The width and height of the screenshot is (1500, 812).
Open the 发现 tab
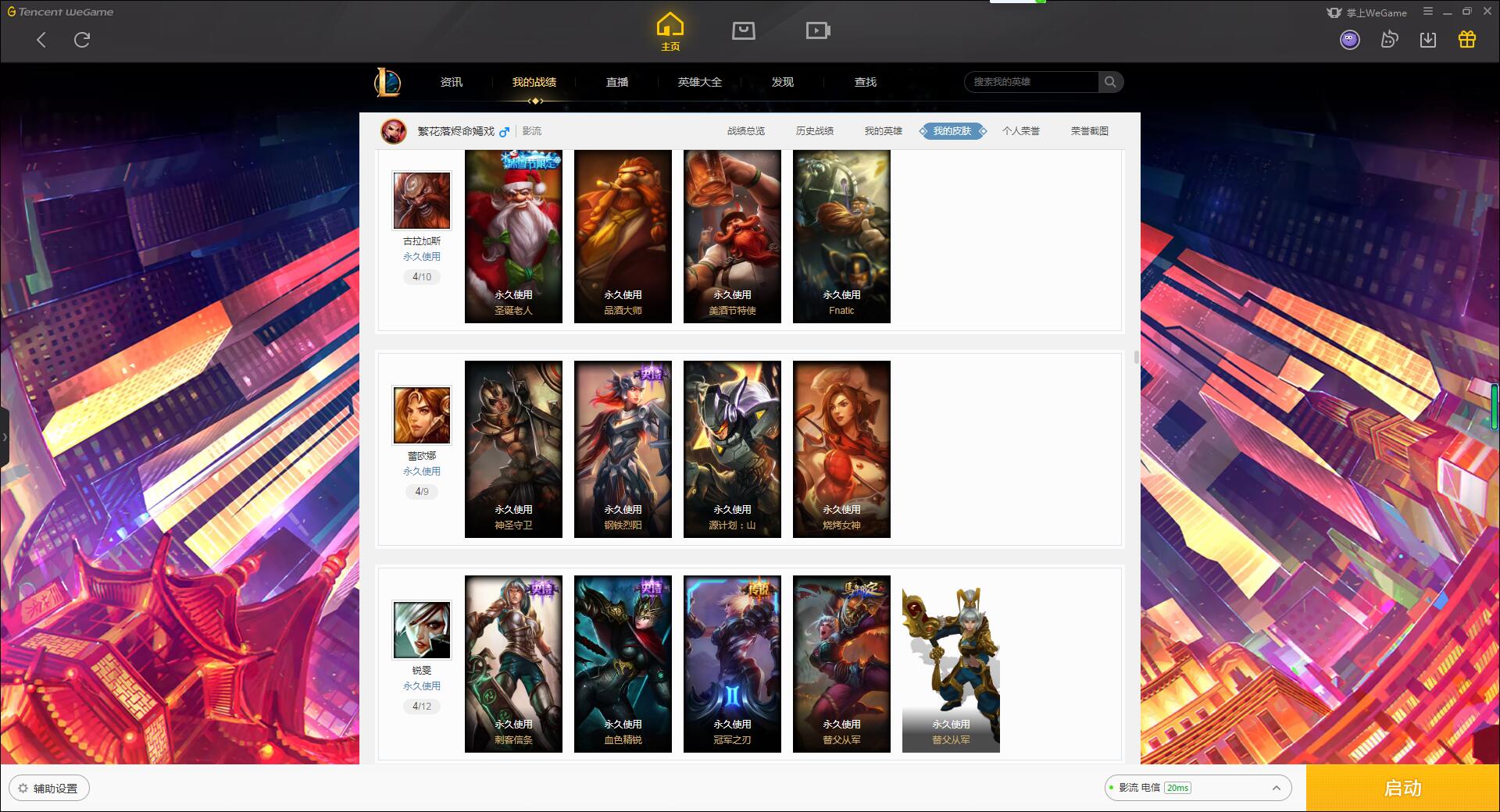pyautogui.click(x=783, y=82)
